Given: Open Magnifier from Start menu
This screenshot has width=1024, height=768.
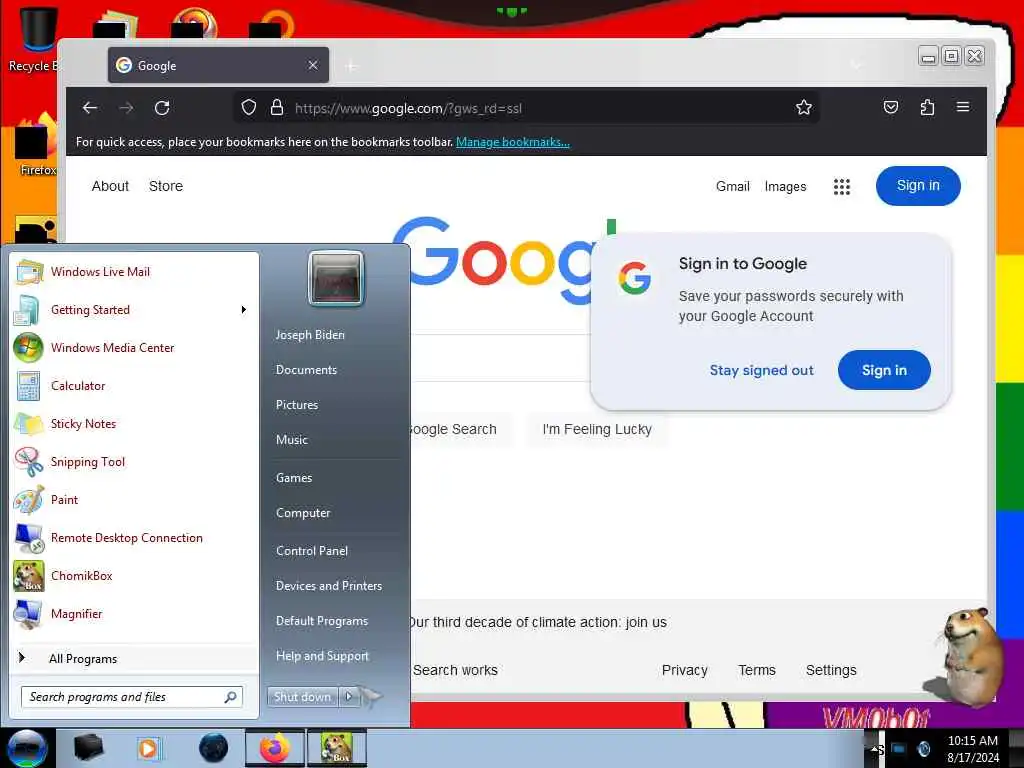Looking at the screenshot, I should 135,613.
